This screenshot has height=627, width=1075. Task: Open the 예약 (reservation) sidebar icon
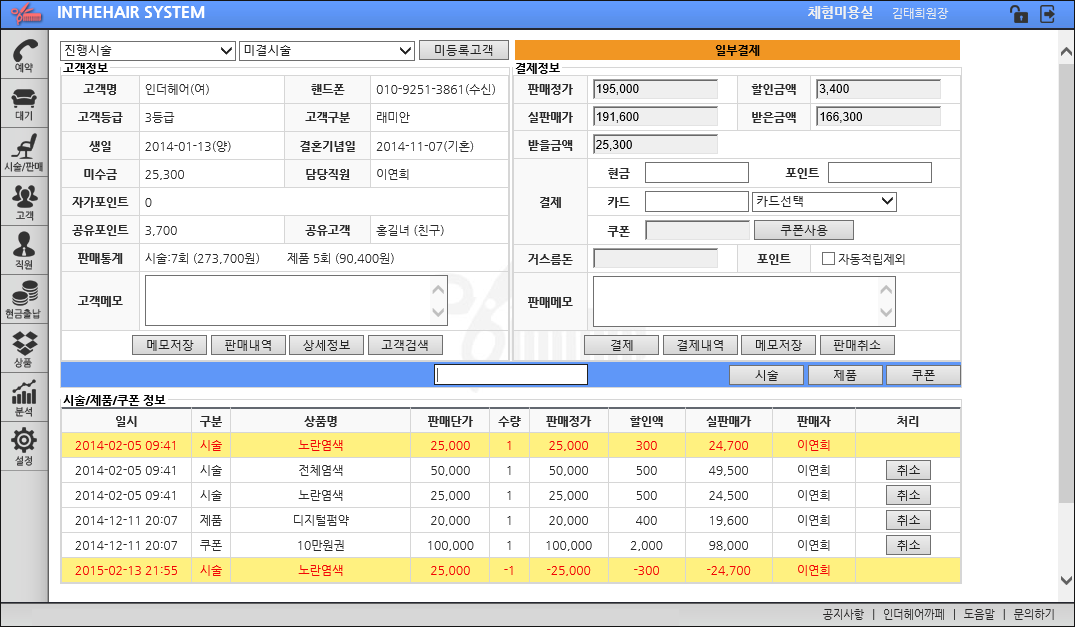(x=24, y=54)
